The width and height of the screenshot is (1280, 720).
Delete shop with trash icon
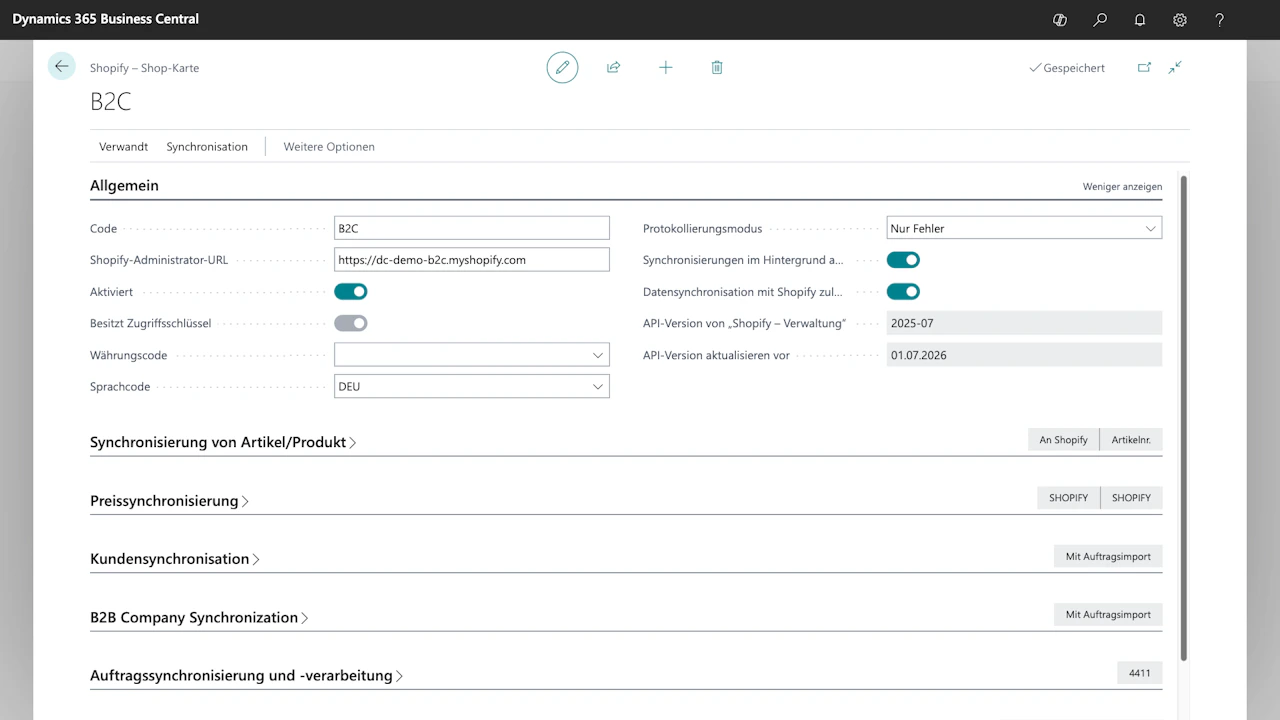(x=717, y=67)
